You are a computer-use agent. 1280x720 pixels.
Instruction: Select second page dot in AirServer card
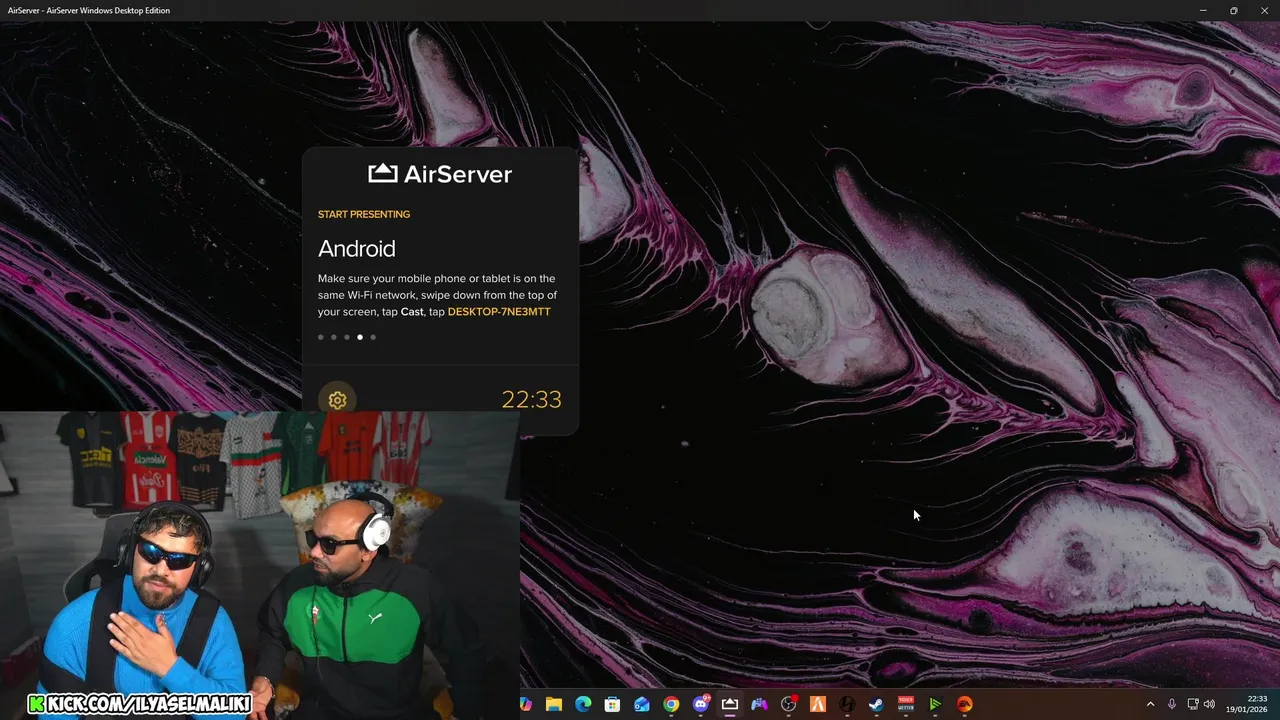334,337
